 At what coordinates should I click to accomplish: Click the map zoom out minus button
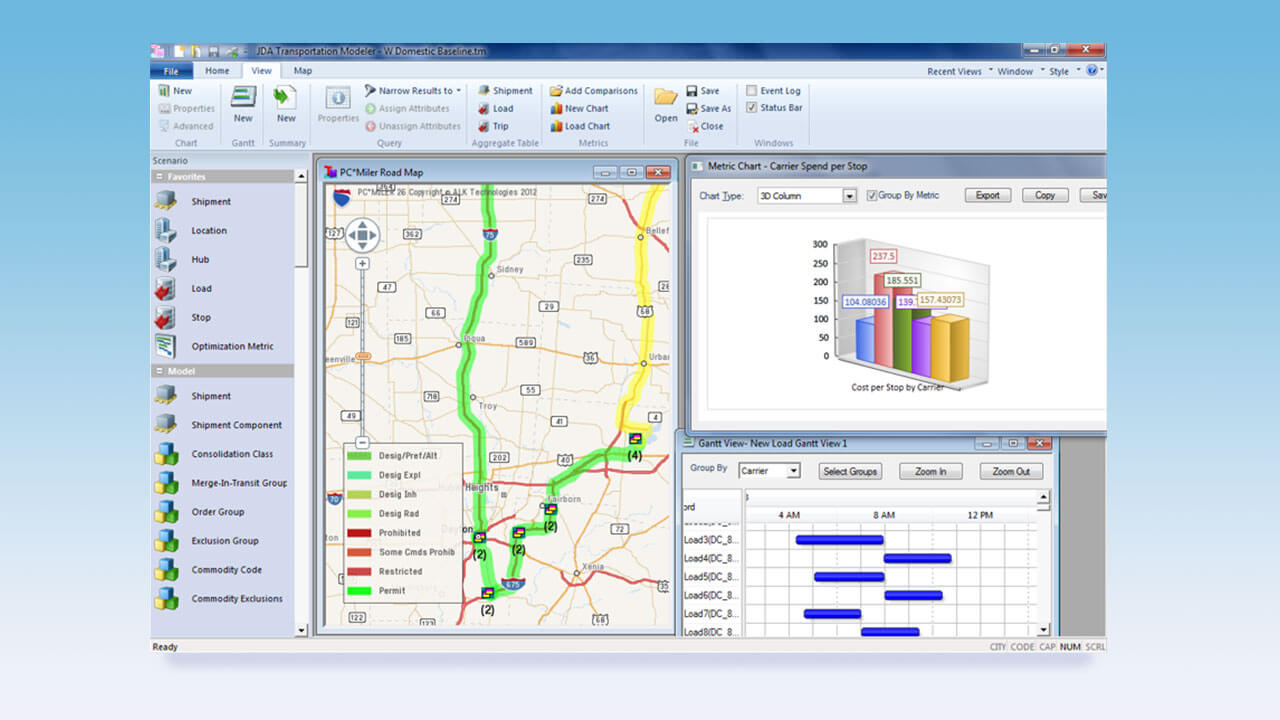(x=362, y=442)
